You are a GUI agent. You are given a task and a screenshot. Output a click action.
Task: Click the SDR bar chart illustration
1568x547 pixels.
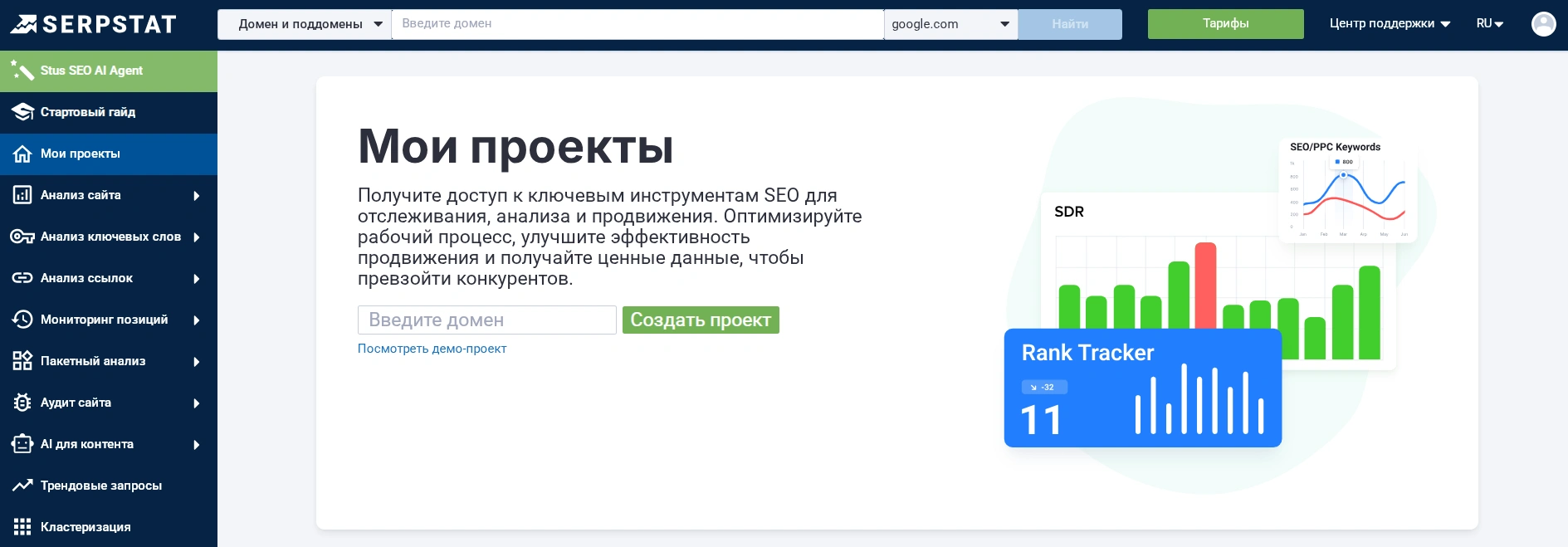click(x=1219, y=282)
